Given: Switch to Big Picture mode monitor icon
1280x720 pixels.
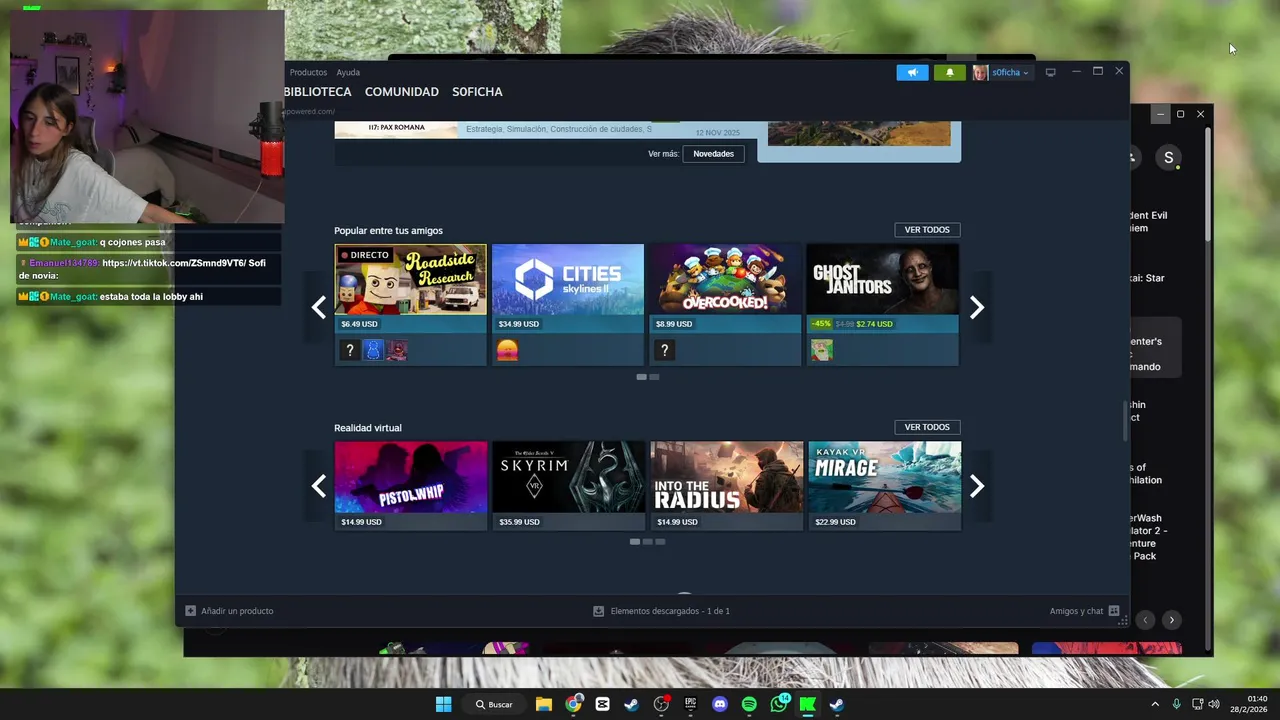Looking at the screenshot, I should [1050, 72].
